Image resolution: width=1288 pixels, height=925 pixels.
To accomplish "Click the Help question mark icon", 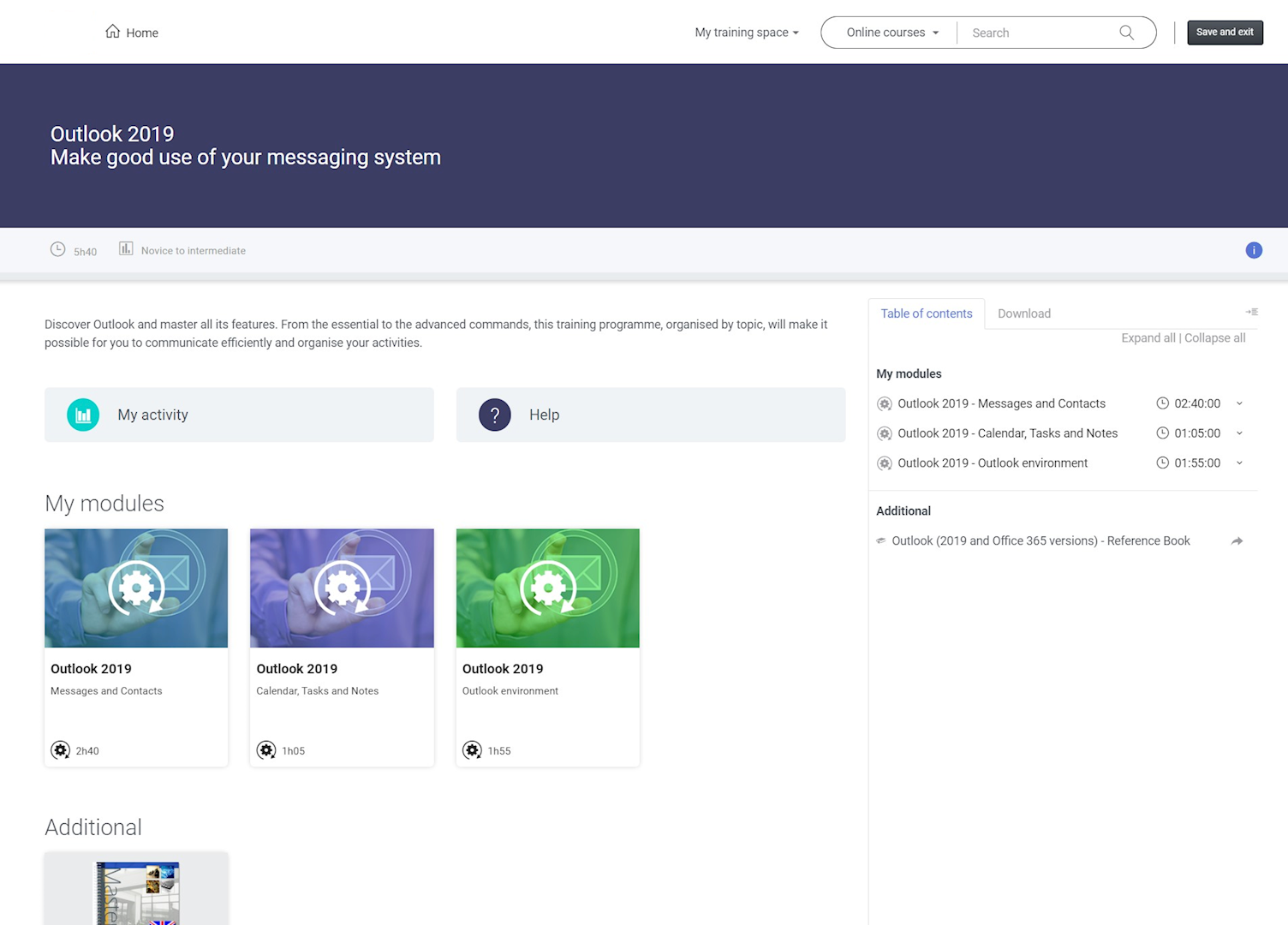I will [x=495, y=415].
